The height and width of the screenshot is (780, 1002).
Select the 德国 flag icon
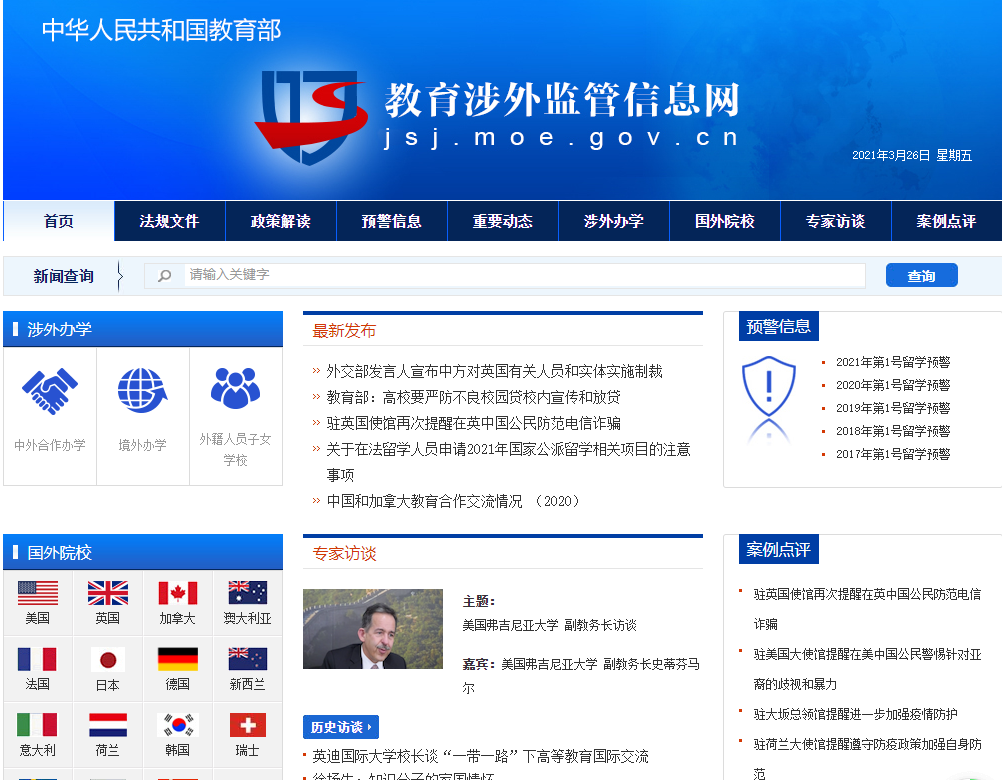[178, 659]
